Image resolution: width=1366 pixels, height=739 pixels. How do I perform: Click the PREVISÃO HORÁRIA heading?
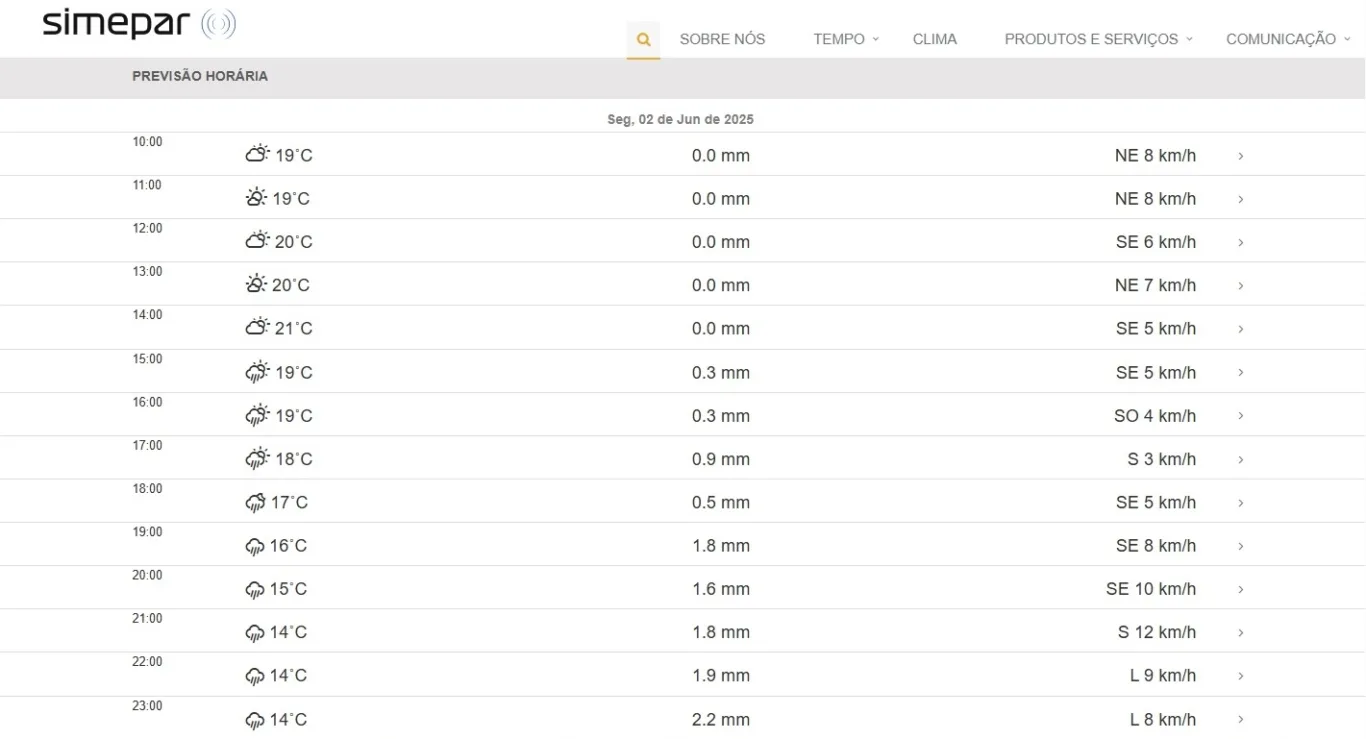[x=200, y=76]
